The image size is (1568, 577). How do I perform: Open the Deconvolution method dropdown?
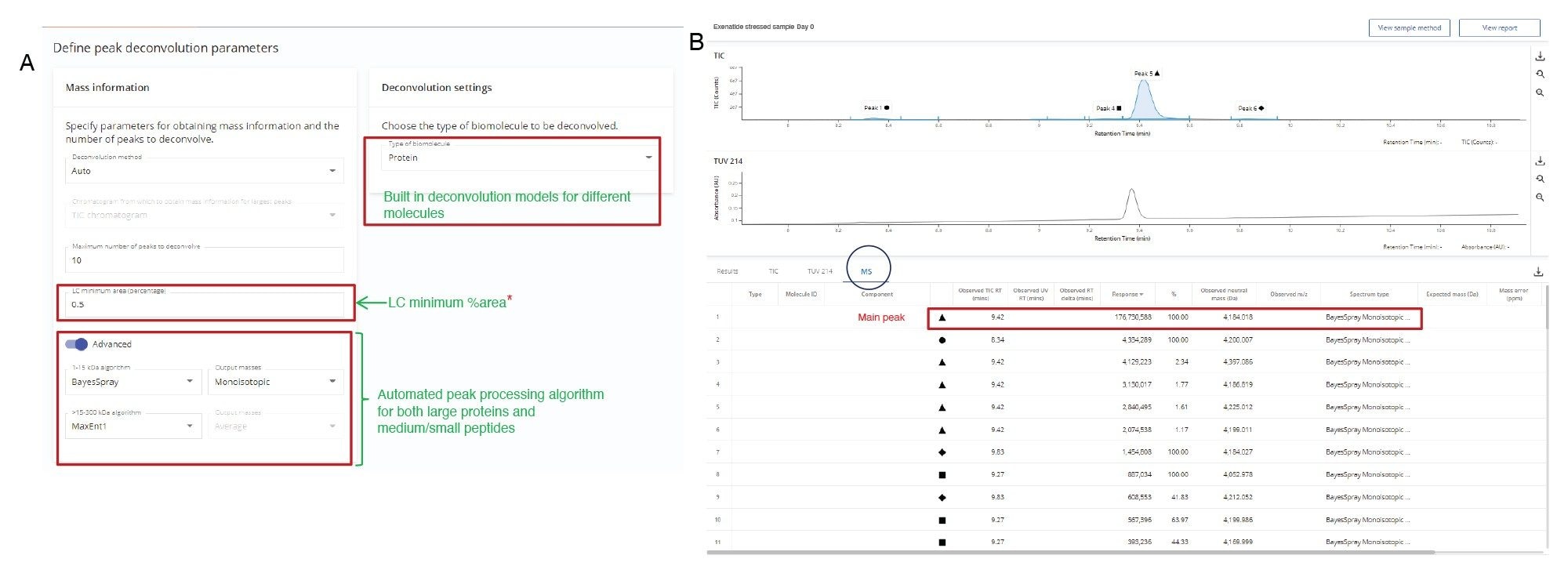coord(205,171)
